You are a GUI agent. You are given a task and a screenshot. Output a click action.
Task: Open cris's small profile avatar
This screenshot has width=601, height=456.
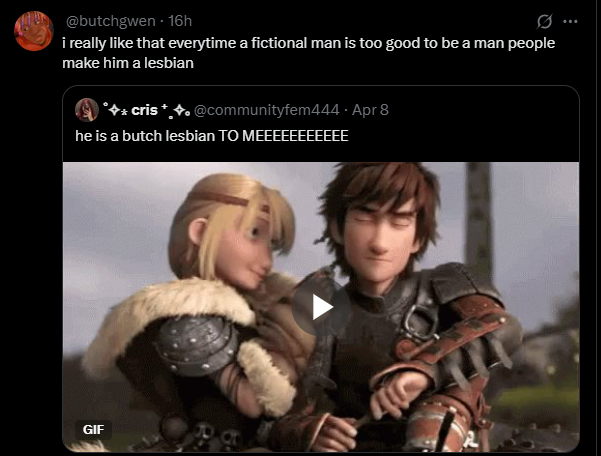pyautogui.click(x=87, y=110)
